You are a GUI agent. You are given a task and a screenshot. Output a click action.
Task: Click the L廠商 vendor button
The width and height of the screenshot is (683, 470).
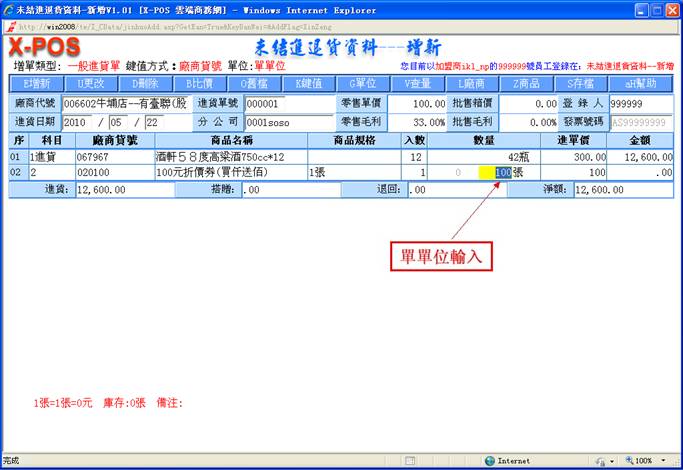471,84
